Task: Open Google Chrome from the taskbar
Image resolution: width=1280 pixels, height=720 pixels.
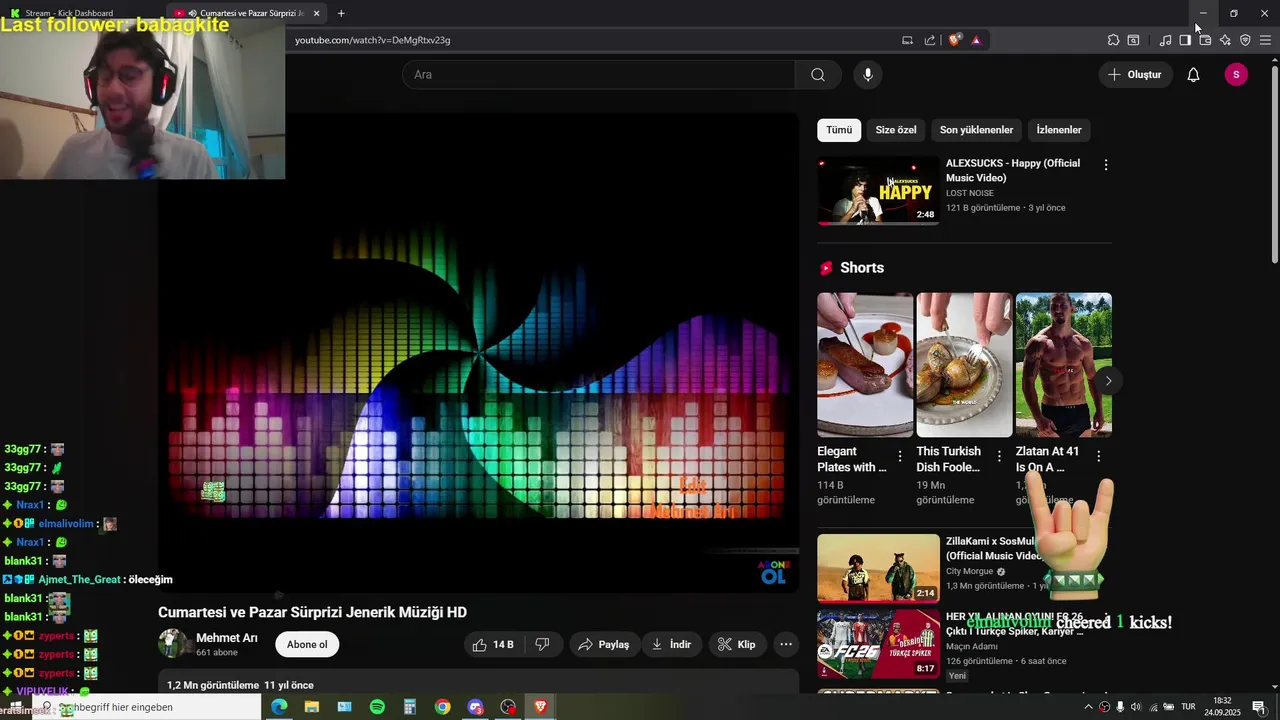Action: tap(442, 707)
